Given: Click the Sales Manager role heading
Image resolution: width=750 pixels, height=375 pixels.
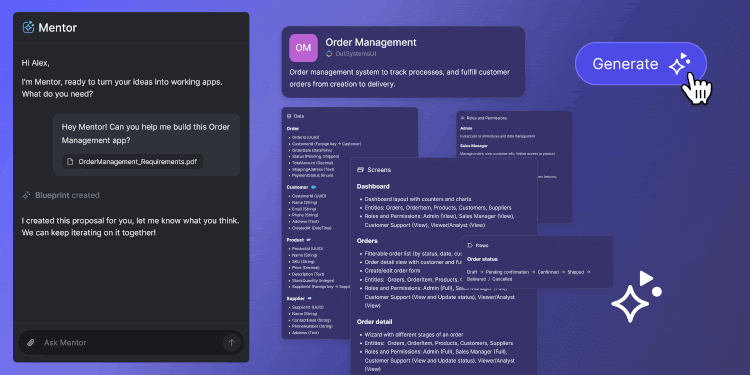Looking at the screenshot, I should click(x=474, y=145).
